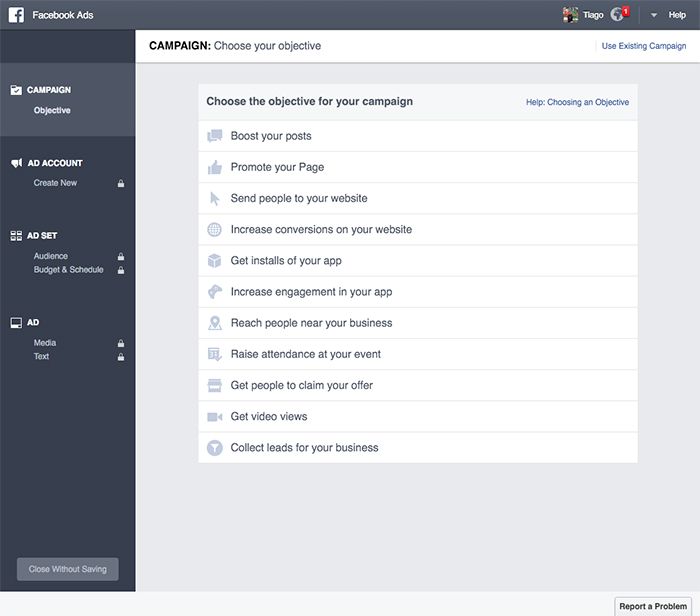Click the Tiago profile name

click(x=593, y=15)
